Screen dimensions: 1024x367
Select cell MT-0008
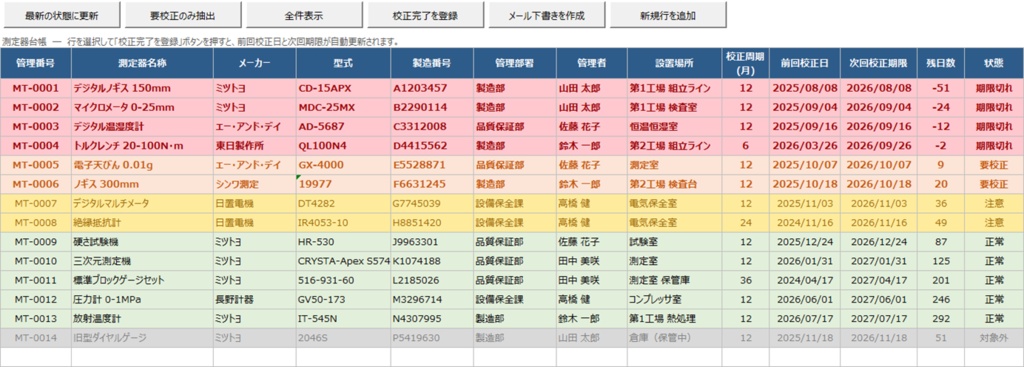click(36, 223)
